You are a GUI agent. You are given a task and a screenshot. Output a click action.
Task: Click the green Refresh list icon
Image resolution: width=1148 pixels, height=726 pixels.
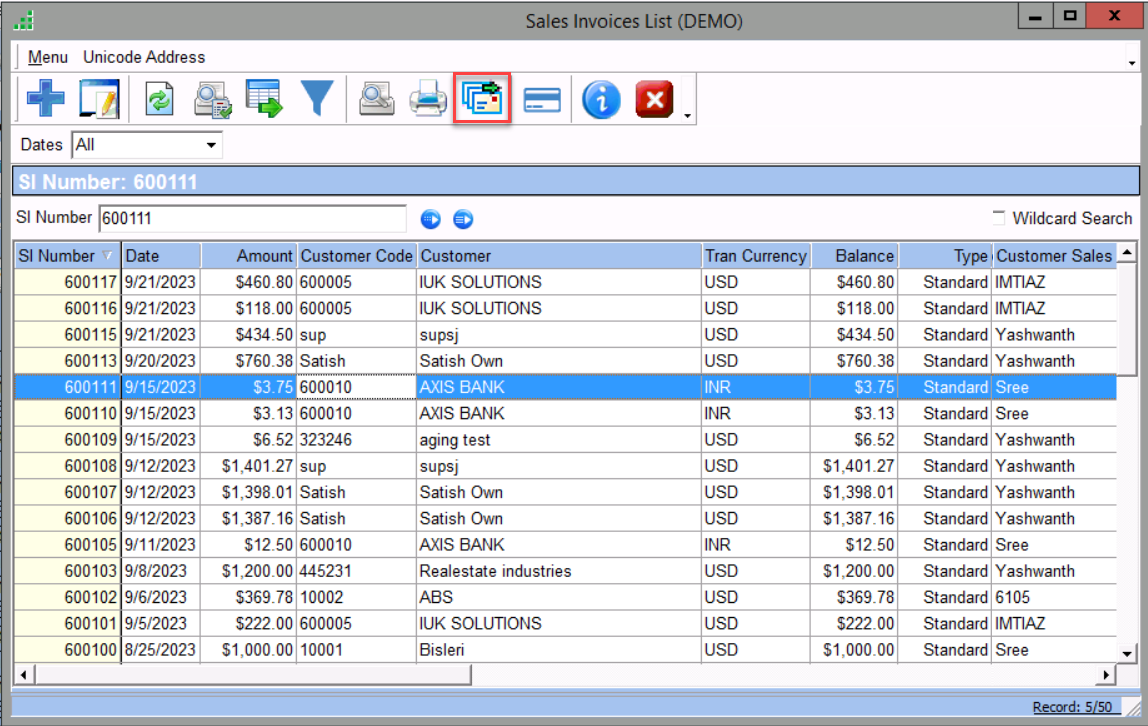(160, 100)
